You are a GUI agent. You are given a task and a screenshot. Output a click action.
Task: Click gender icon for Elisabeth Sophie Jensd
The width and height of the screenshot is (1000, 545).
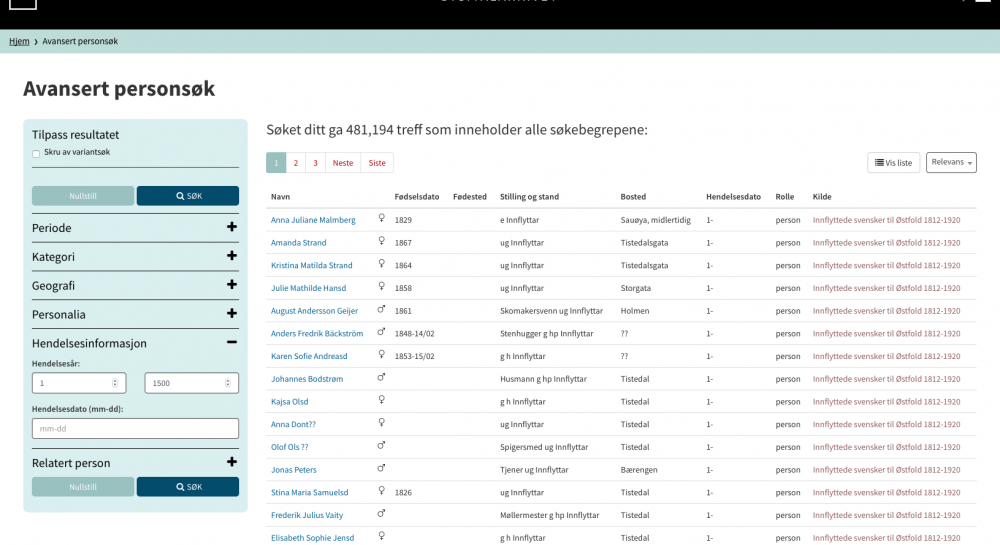click(381, 536)
